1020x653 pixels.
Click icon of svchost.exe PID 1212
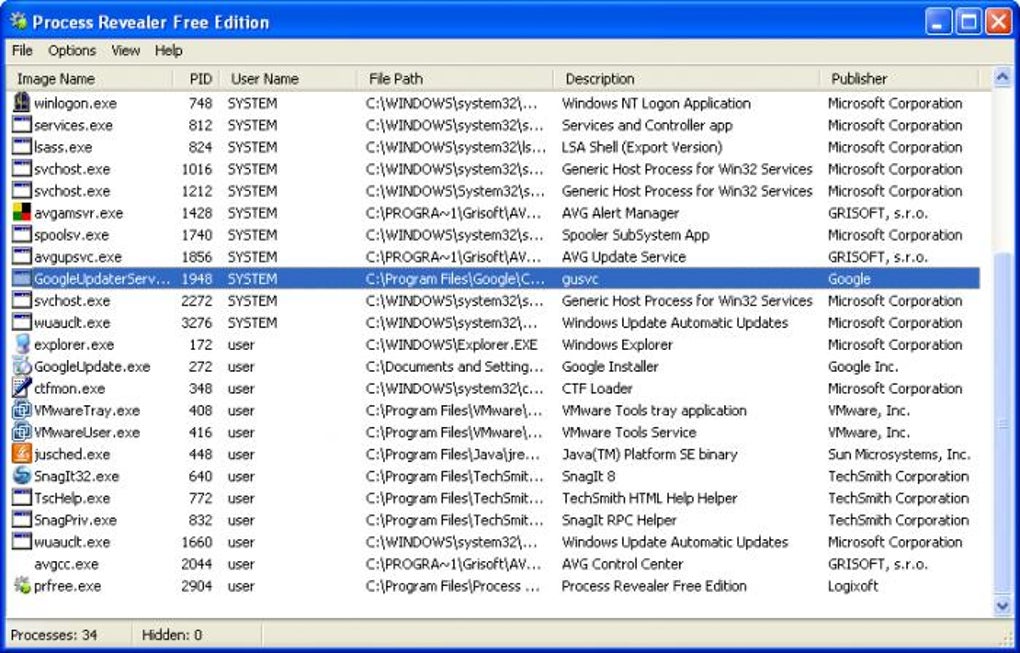pos(21,191)
